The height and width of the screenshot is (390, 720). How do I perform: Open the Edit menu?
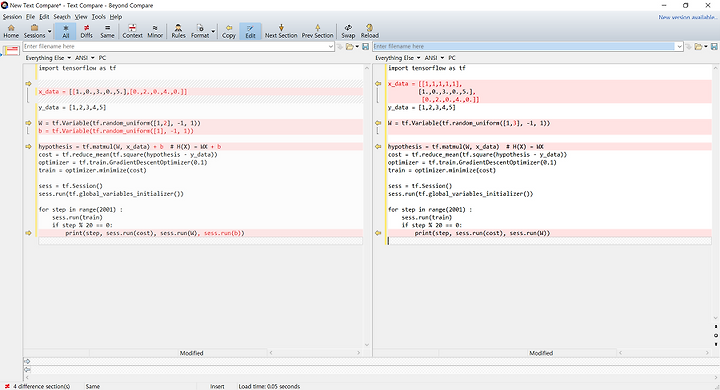click(x=44, y=17)
